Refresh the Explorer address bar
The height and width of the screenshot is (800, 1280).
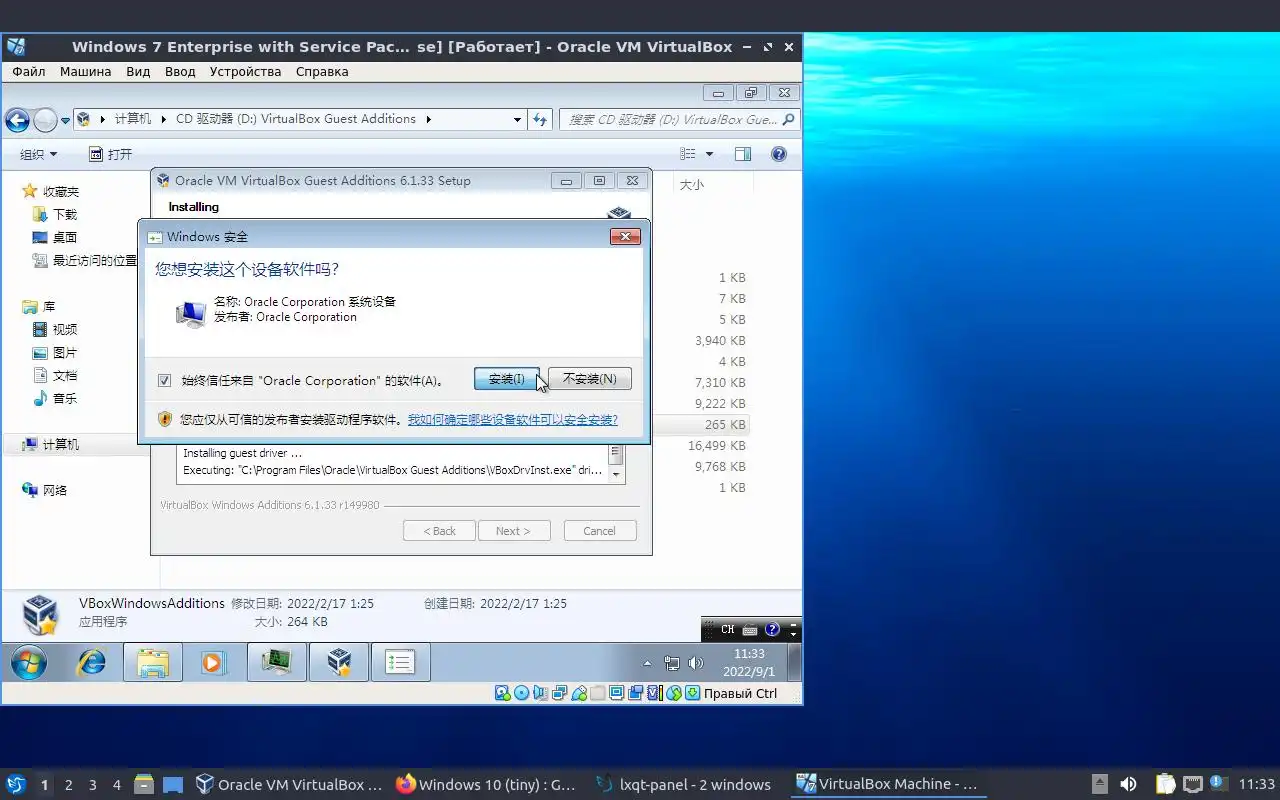[x=540, y=119]
